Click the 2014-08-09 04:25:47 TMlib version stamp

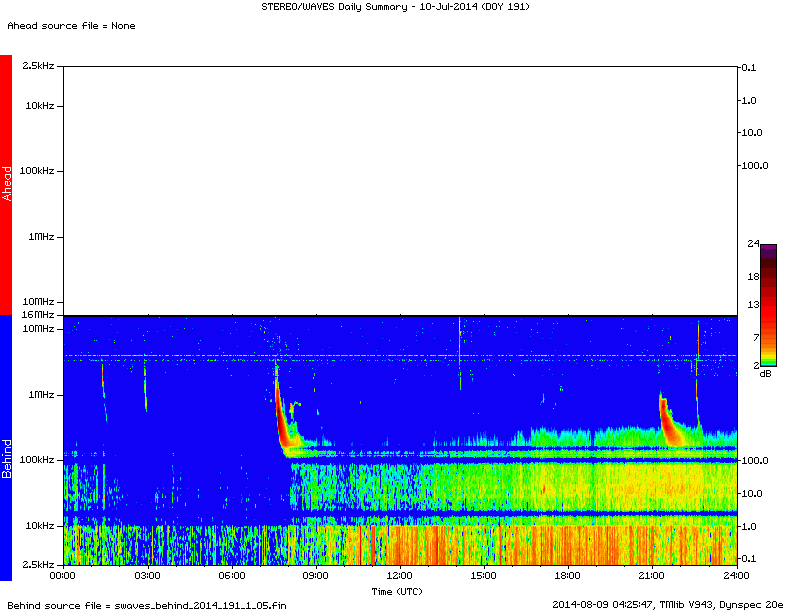pyautogui.click(x=668, y=604)
